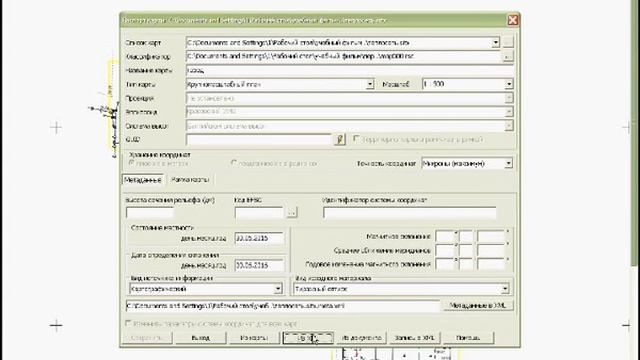Image resolution: width=640 pixels, height=360 pixels.
Task: Click the browse button beside the map list field
Action: point(508,42)
